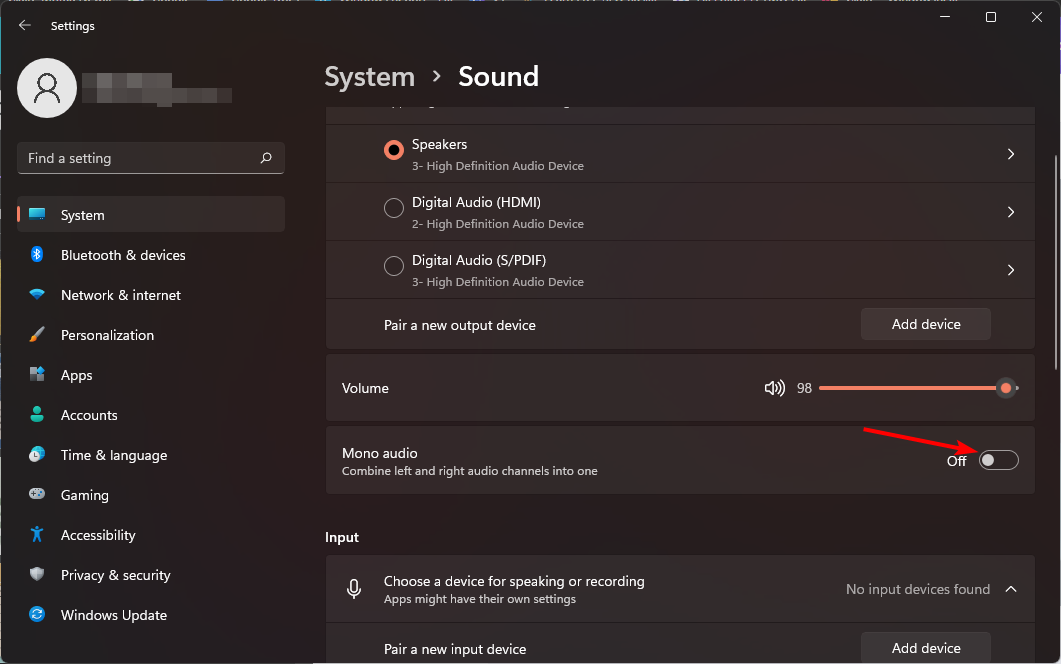Click the Gaming controller icon
The width and height of the screenshot is (1061, 664).
tap(37, 495)
